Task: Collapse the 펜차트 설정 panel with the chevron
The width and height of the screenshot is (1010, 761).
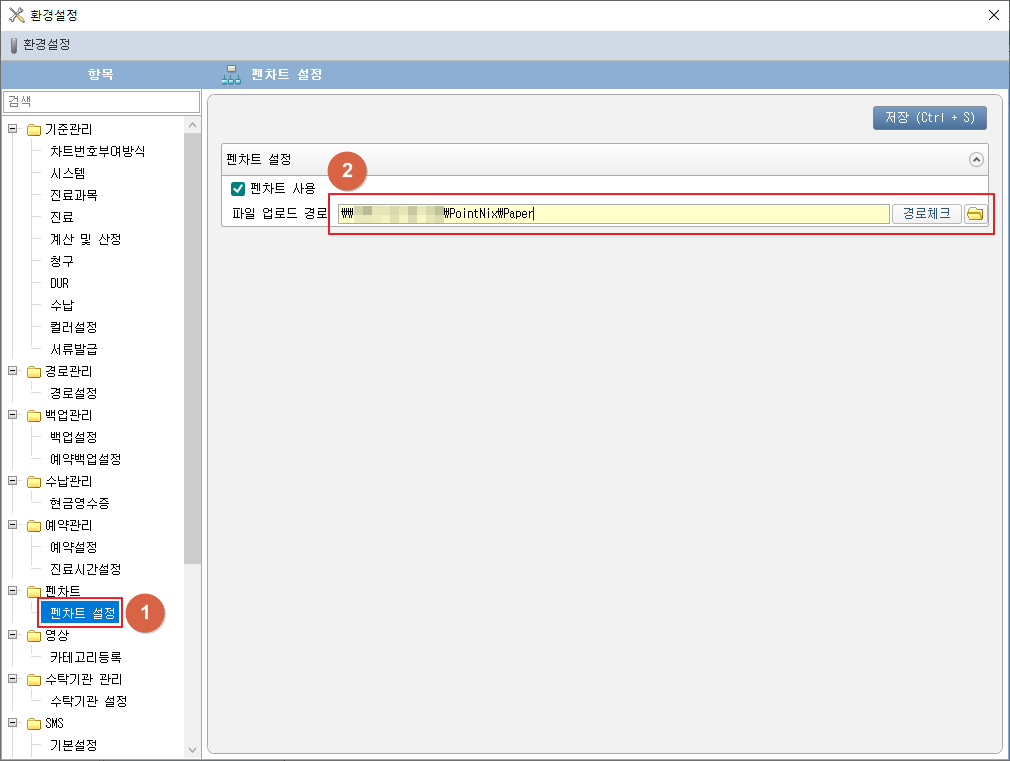Action: click(x=976, y=159)
